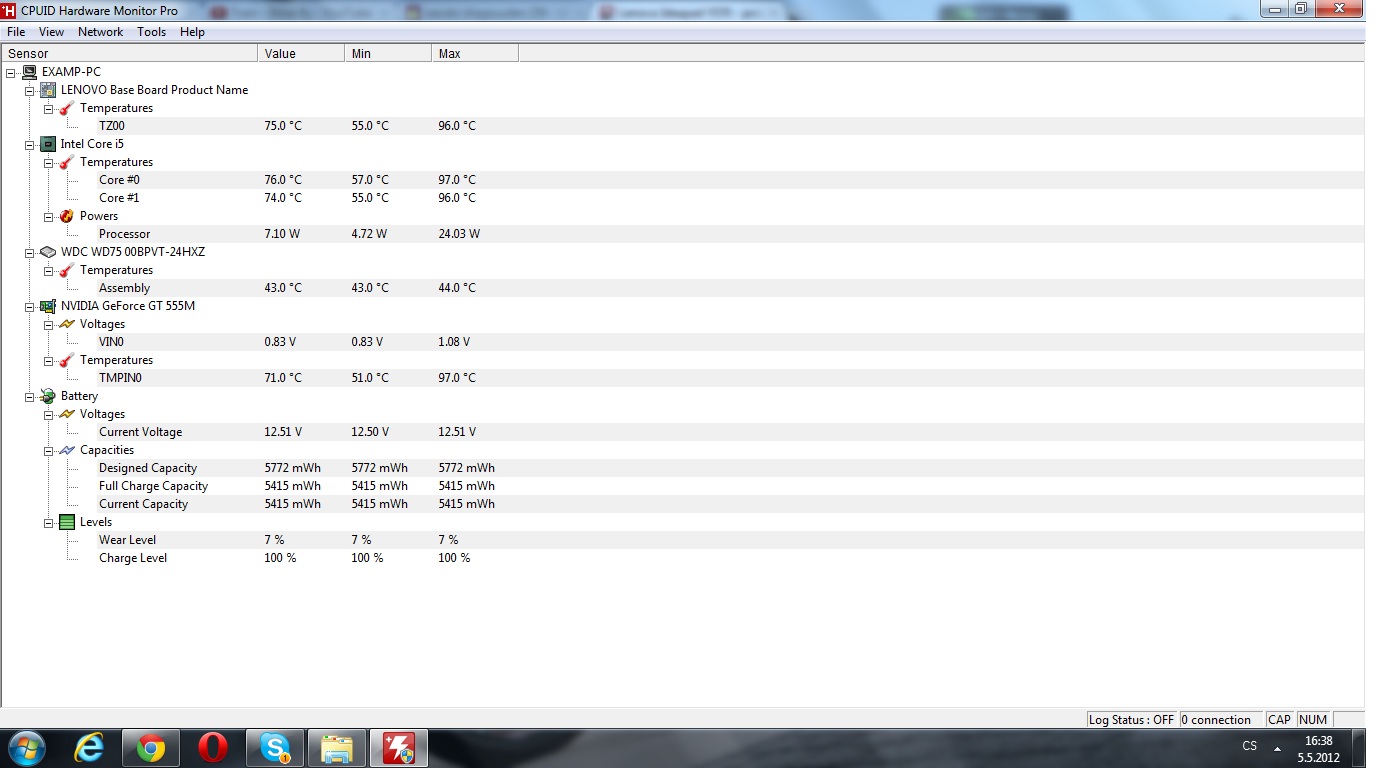The image size is (1392, 768).
Task: Click the NVIDIA GeForce GT 555M card icon
Action: 48,306
